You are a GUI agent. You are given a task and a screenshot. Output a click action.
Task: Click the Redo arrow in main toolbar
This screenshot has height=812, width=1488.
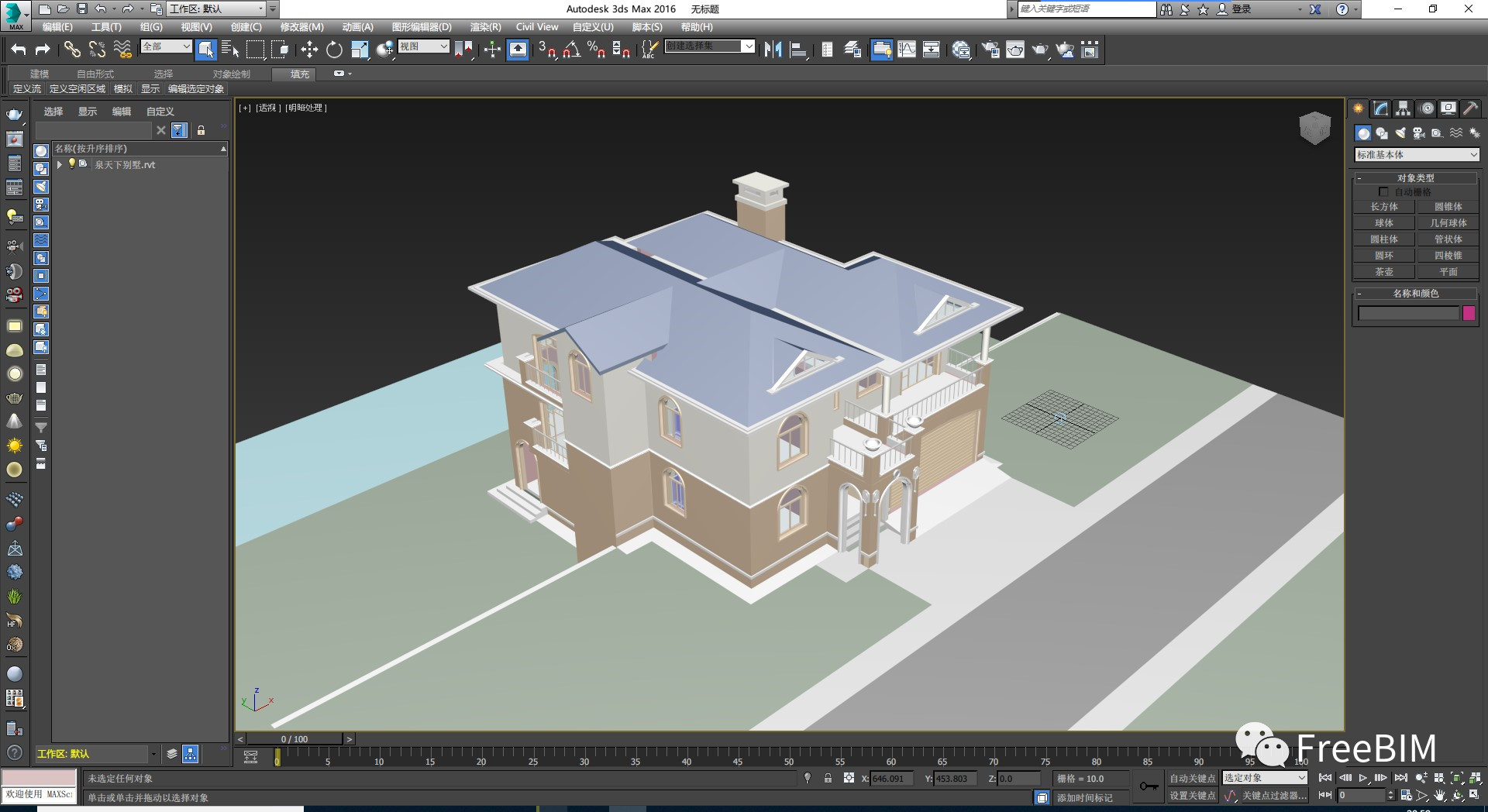click(43, 50)
